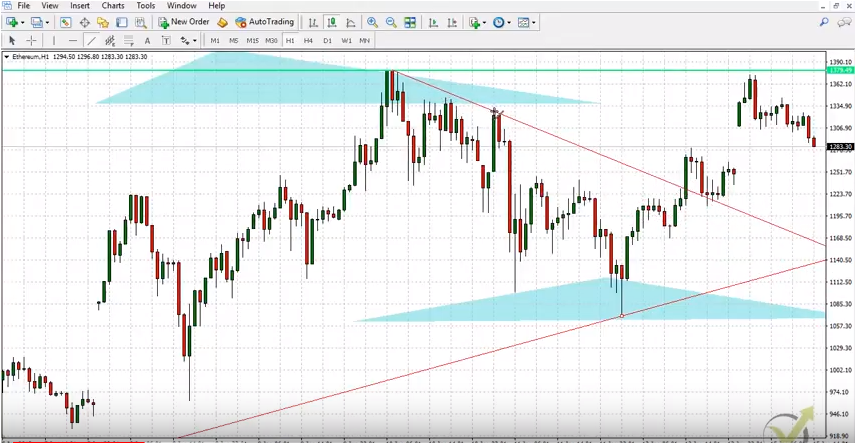This screenshot has height=443, width=855.
Task: Switch to Bar Chart display
Action: pos(313,22)
